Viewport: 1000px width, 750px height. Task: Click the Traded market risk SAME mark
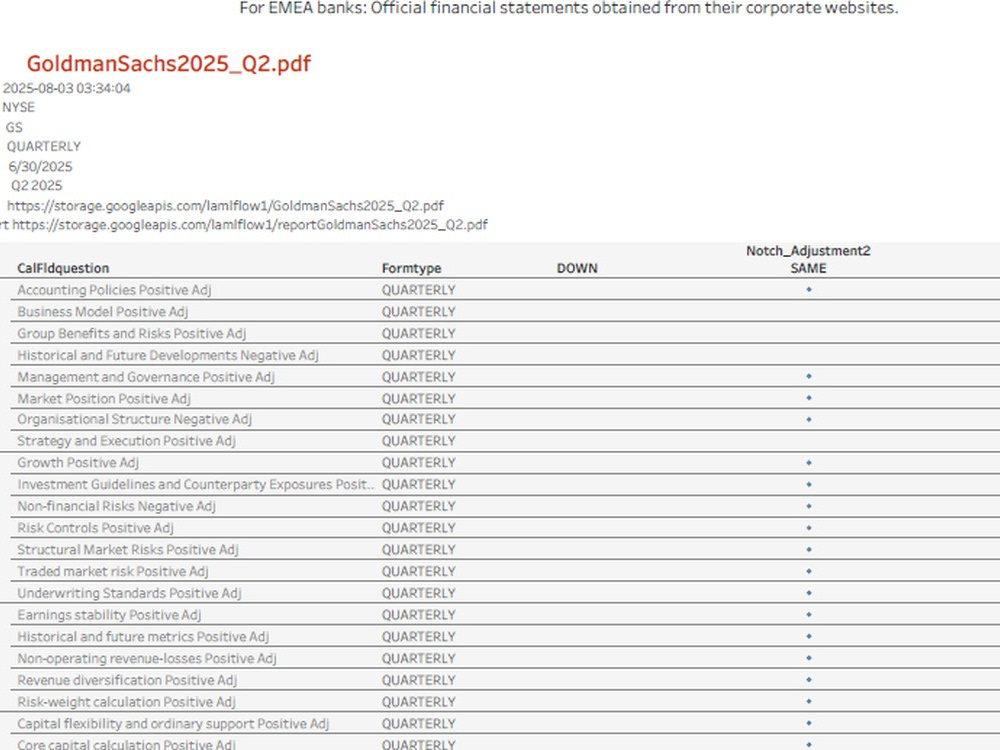809,571
